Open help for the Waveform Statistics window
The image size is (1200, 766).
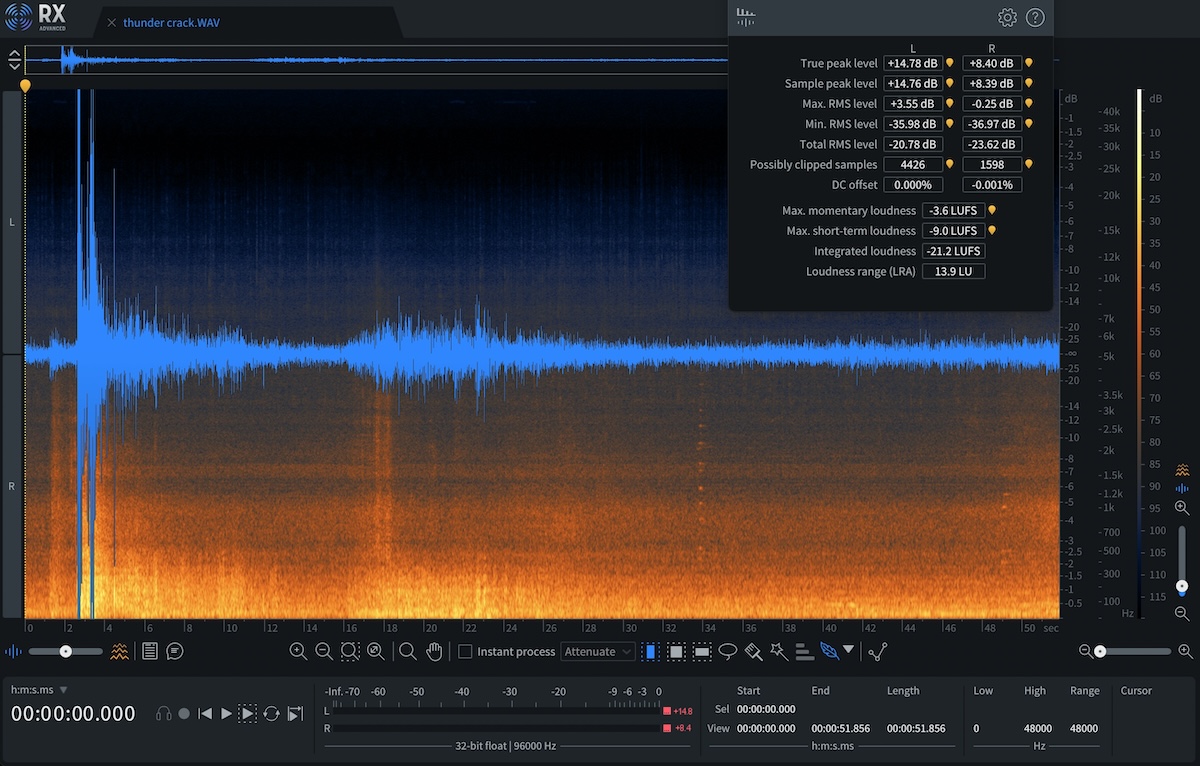click(1035, 17)
